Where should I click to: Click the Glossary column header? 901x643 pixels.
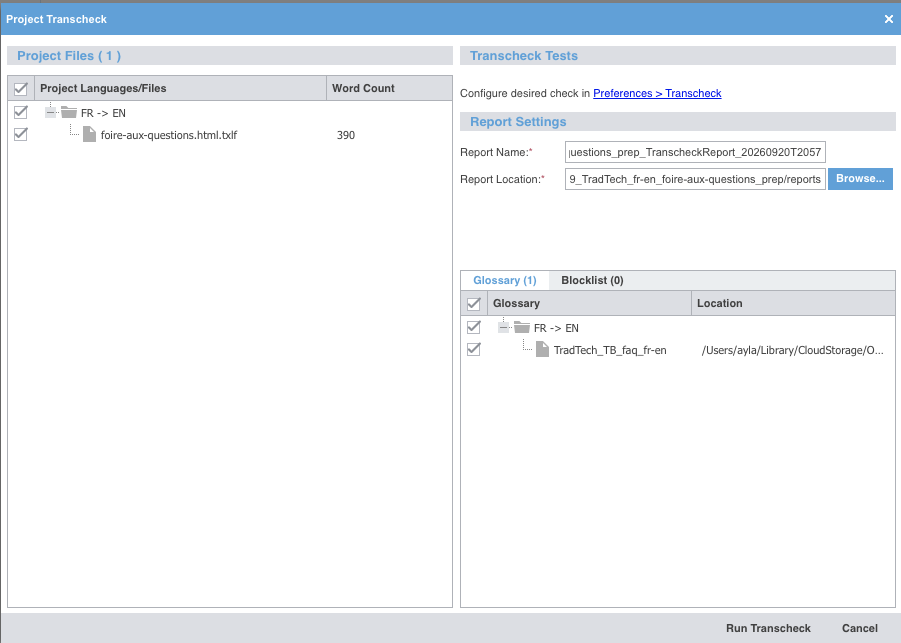[589, 303]
